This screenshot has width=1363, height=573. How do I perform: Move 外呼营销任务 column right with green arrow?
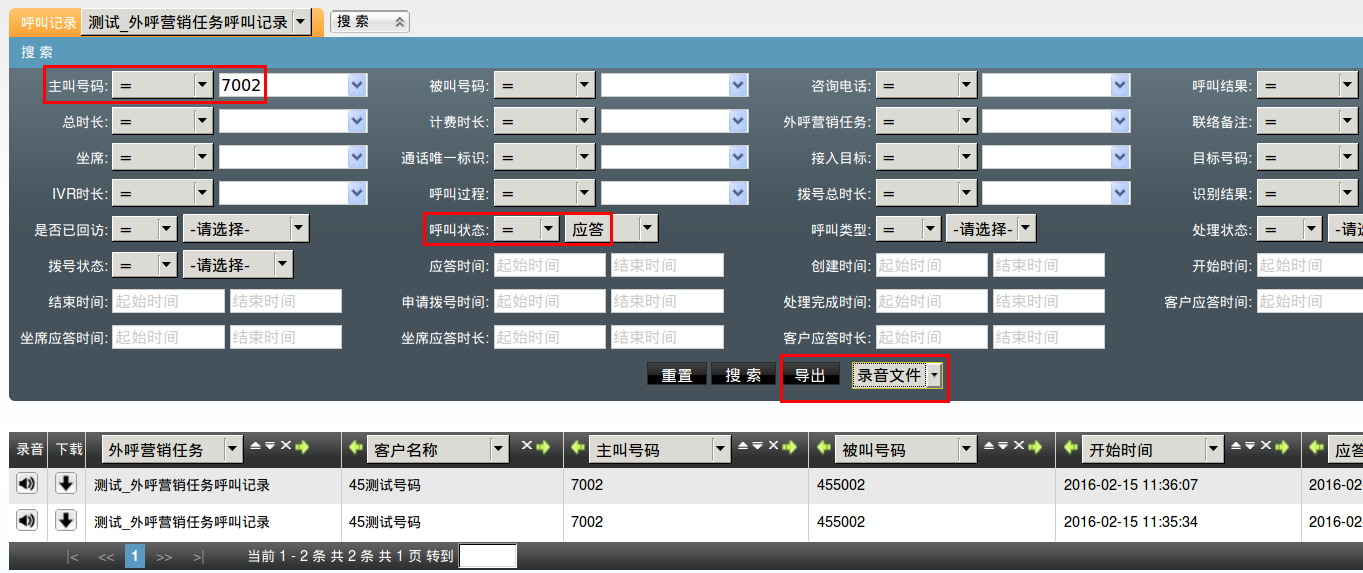(x=302, y=446)
